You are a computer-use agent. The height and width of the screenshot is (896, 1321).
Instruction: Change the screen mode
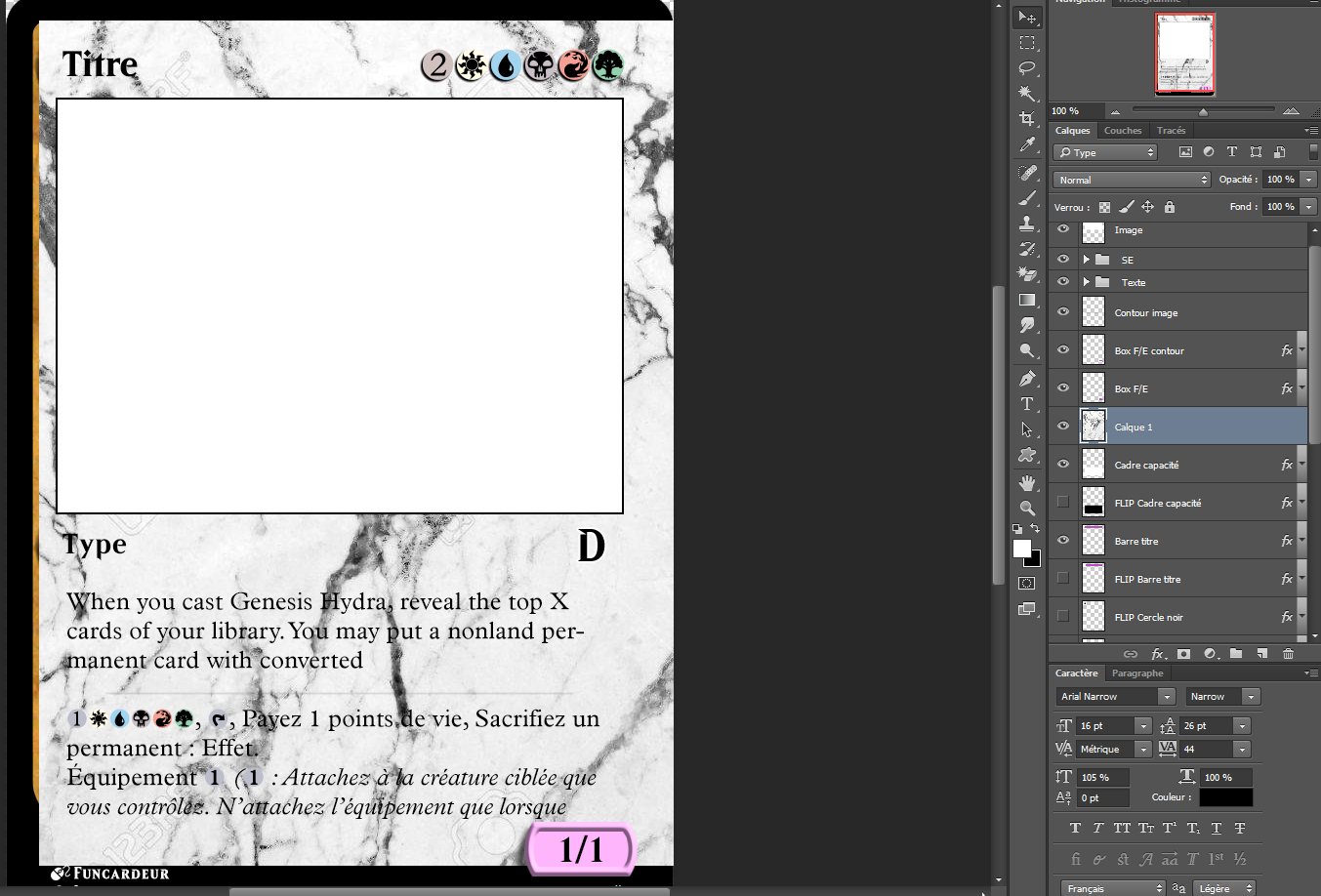(x=1027, y=610)
